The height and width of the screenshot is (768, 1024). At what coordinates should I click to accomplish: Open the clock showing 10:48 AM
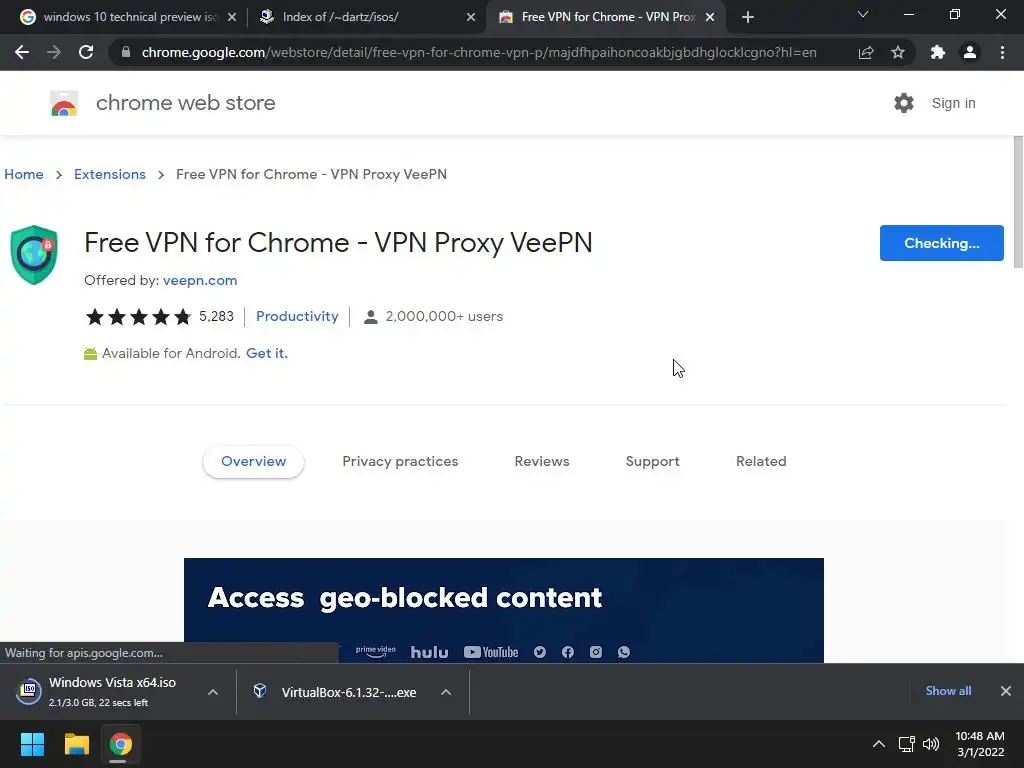980,744
